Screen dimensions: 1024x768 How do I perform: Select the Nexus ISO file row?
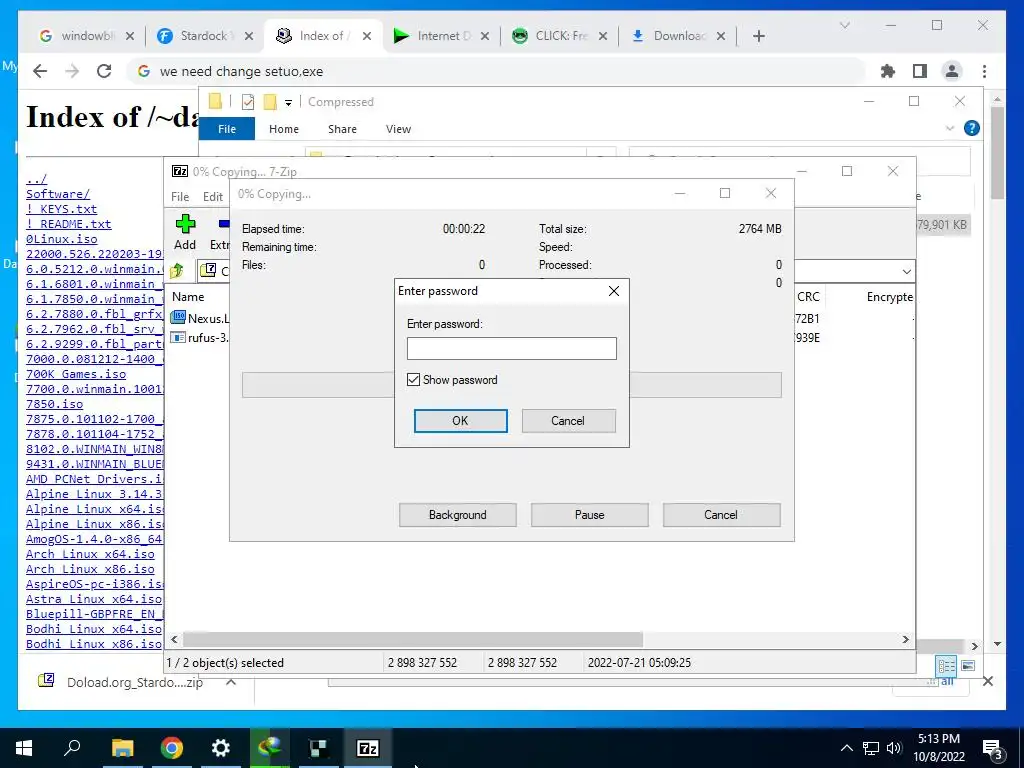[x=199, y=319]
